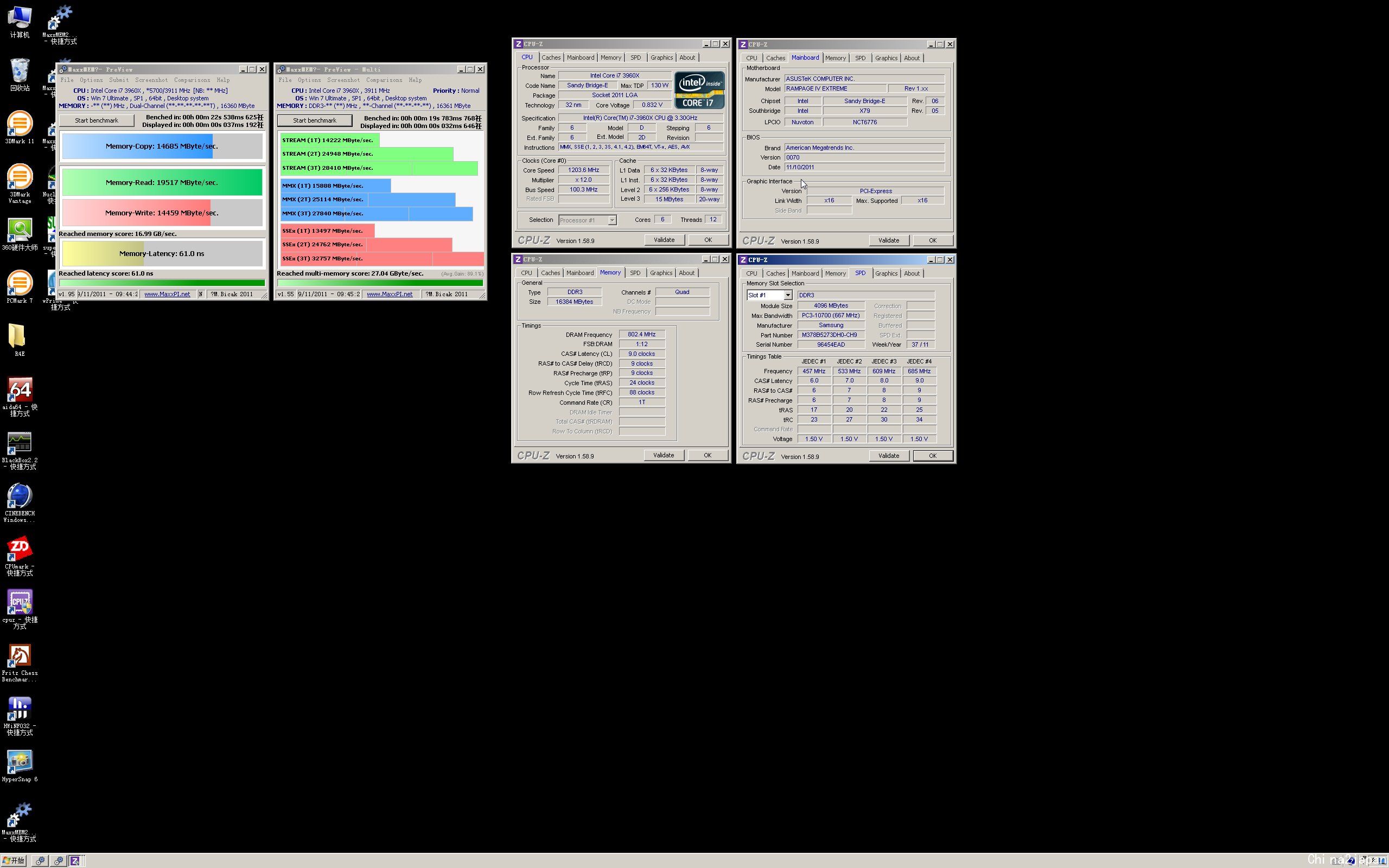This screenshot has width=1389, height=868.
Task: Click the green progress bar in MaxxMEM Multi
Action: [x=380, y=283]
